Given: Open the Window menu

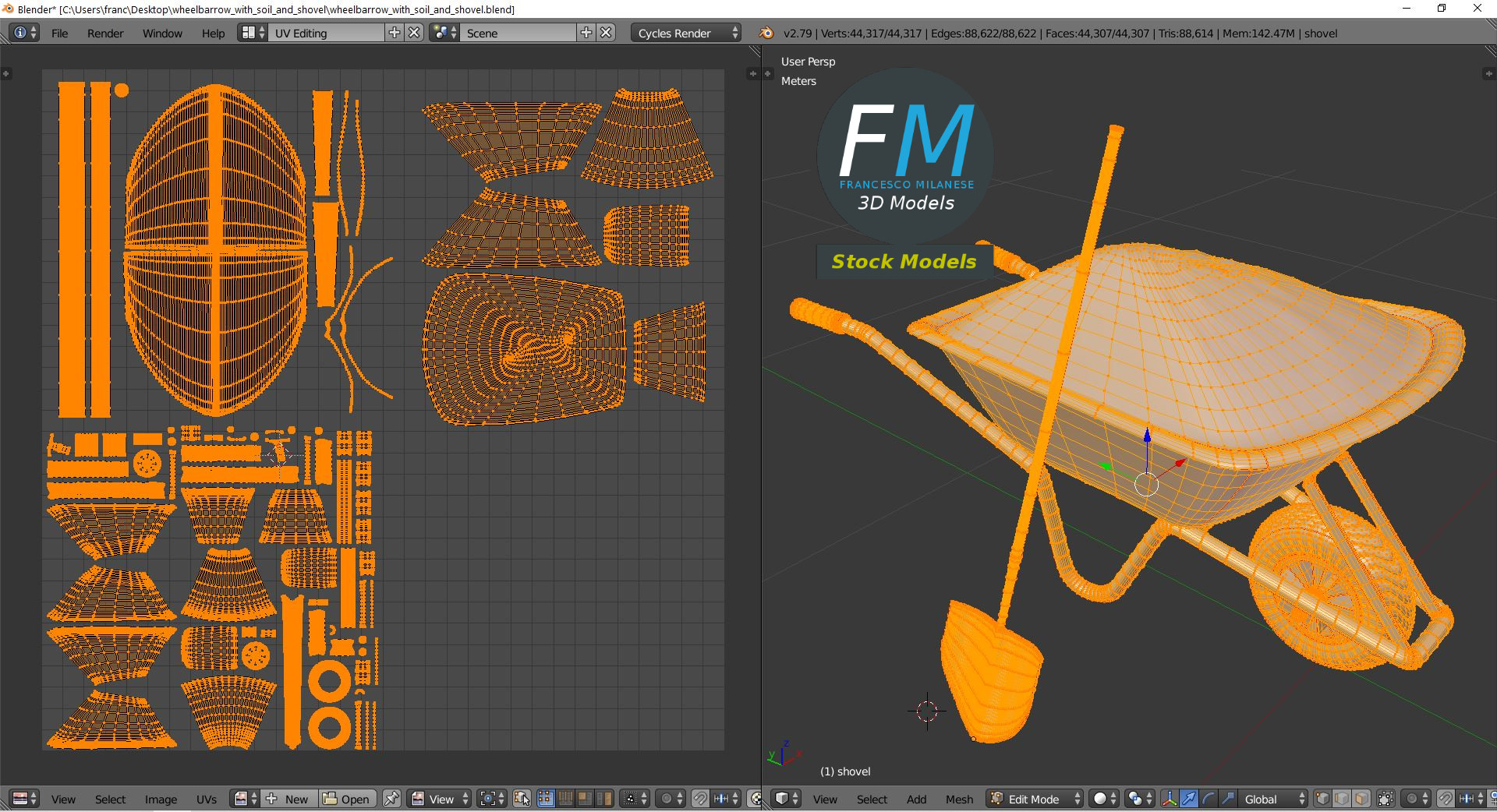Looking at the screenshot, I should 162,34.
